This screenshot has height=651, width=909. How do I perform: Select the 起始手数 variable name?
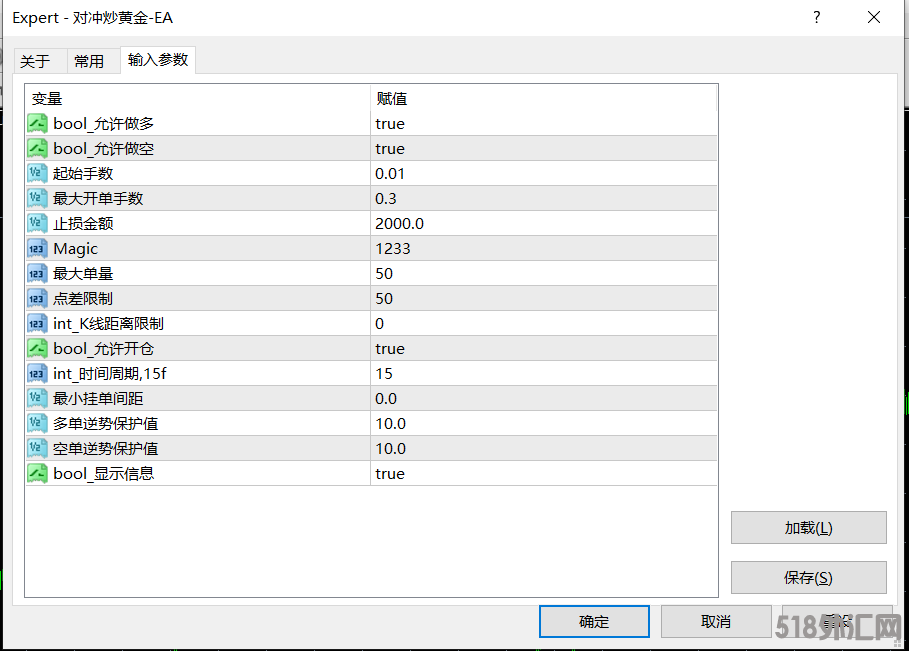click(x=83, y=173)
